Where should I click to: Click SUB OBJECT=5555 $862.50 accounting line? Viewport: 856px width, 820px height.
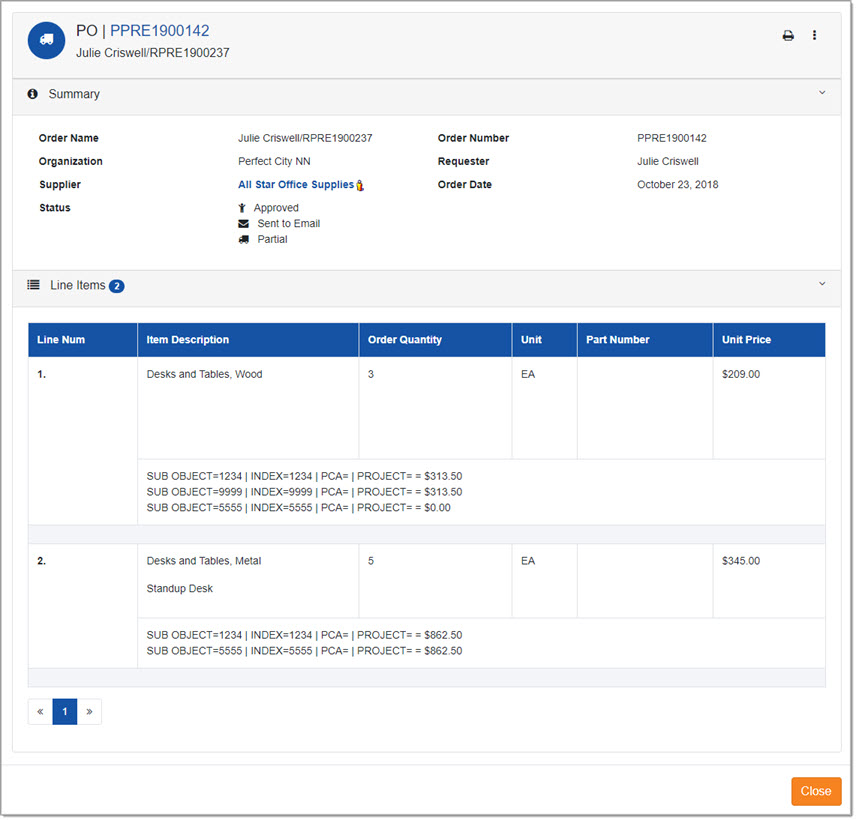click(x=304, y=651)
